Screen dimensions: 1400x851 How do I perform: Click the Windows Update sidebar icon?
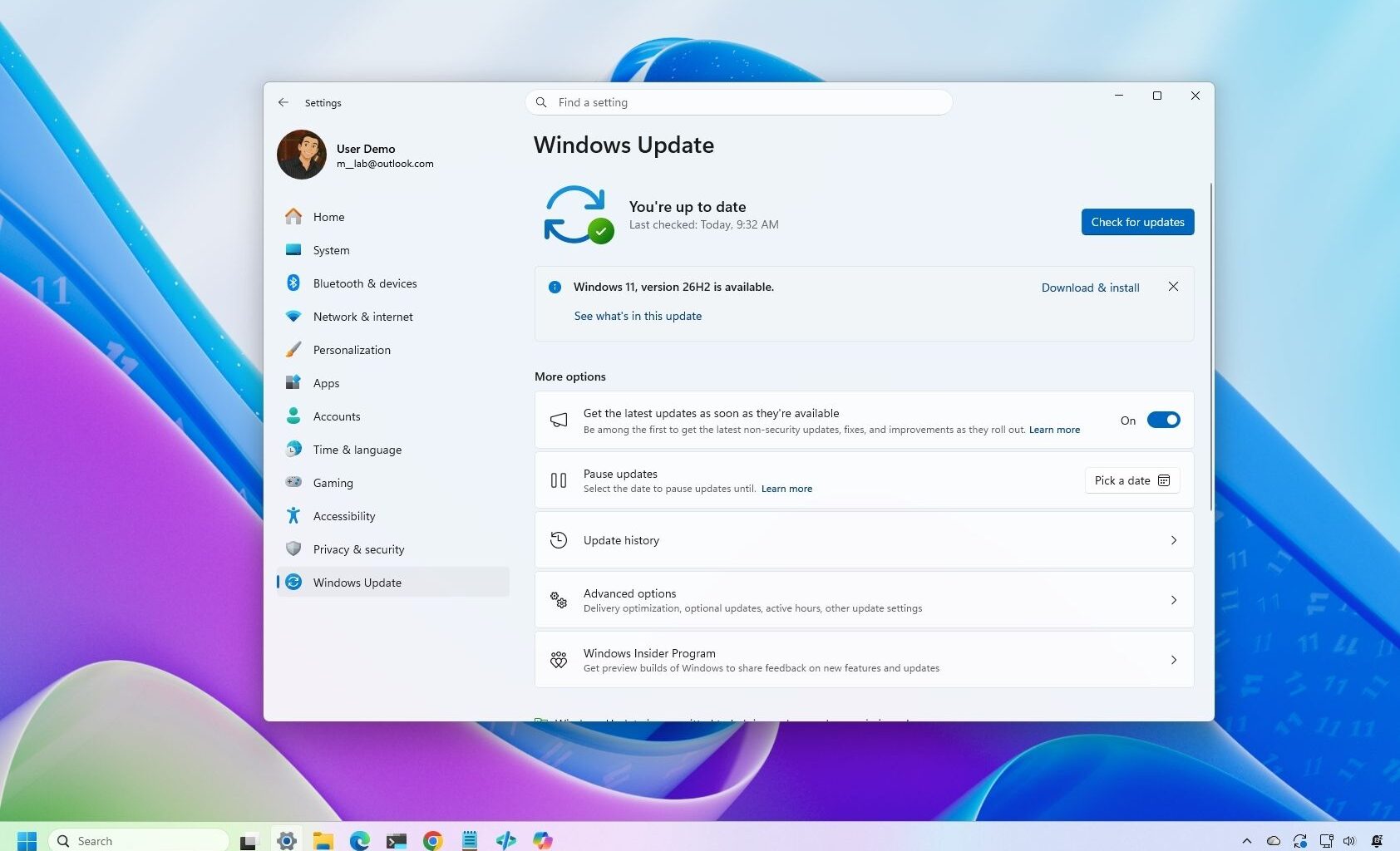(x=293, y=582)
